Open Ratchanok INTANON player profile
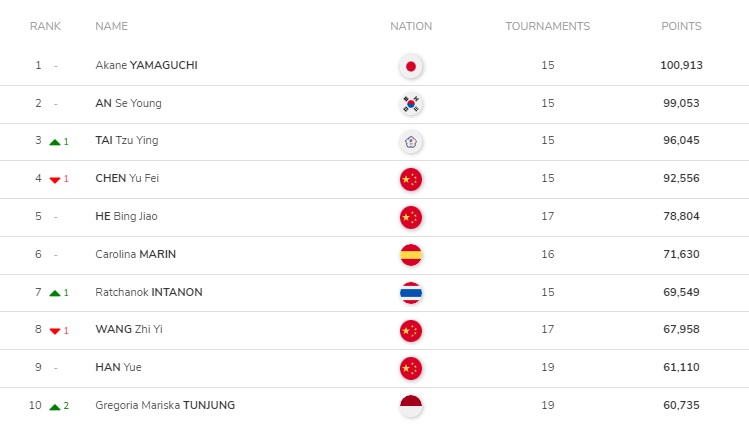The height and width of the screenshot is (425, 749). coord(149,292)
